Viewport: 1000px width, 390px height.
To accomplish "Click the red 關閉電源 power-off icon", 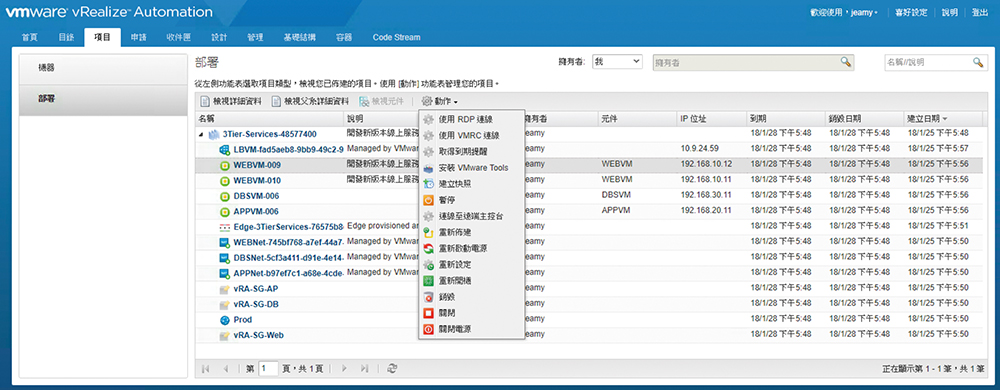I will (x=429, y=329).
